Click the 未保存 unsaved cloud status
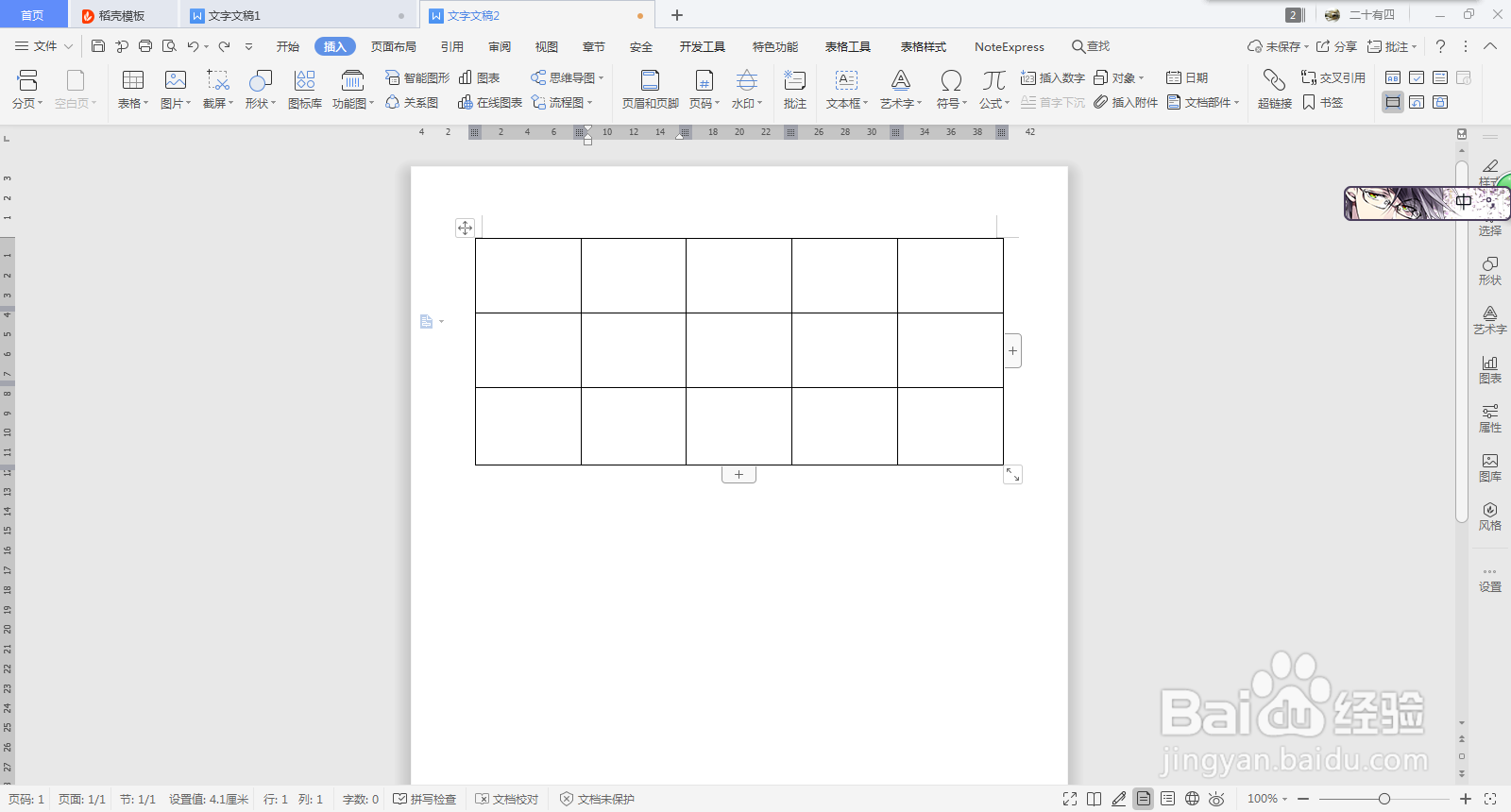This screenshot has width=1511, height=812. pyautogui.click(x=1278, y=46)
